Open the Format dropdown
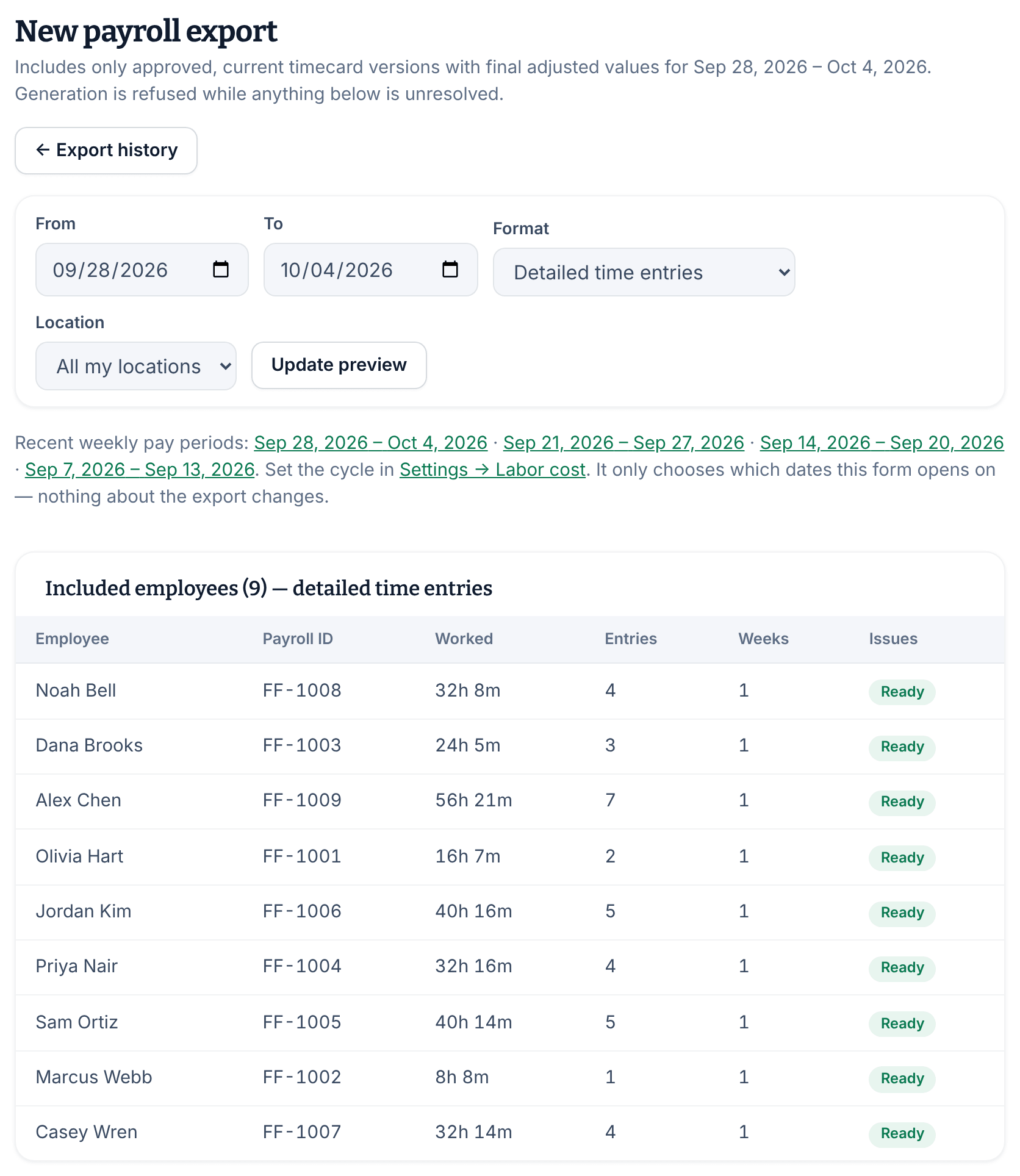Screen dimensions: 1020x1176 [644, 272]
